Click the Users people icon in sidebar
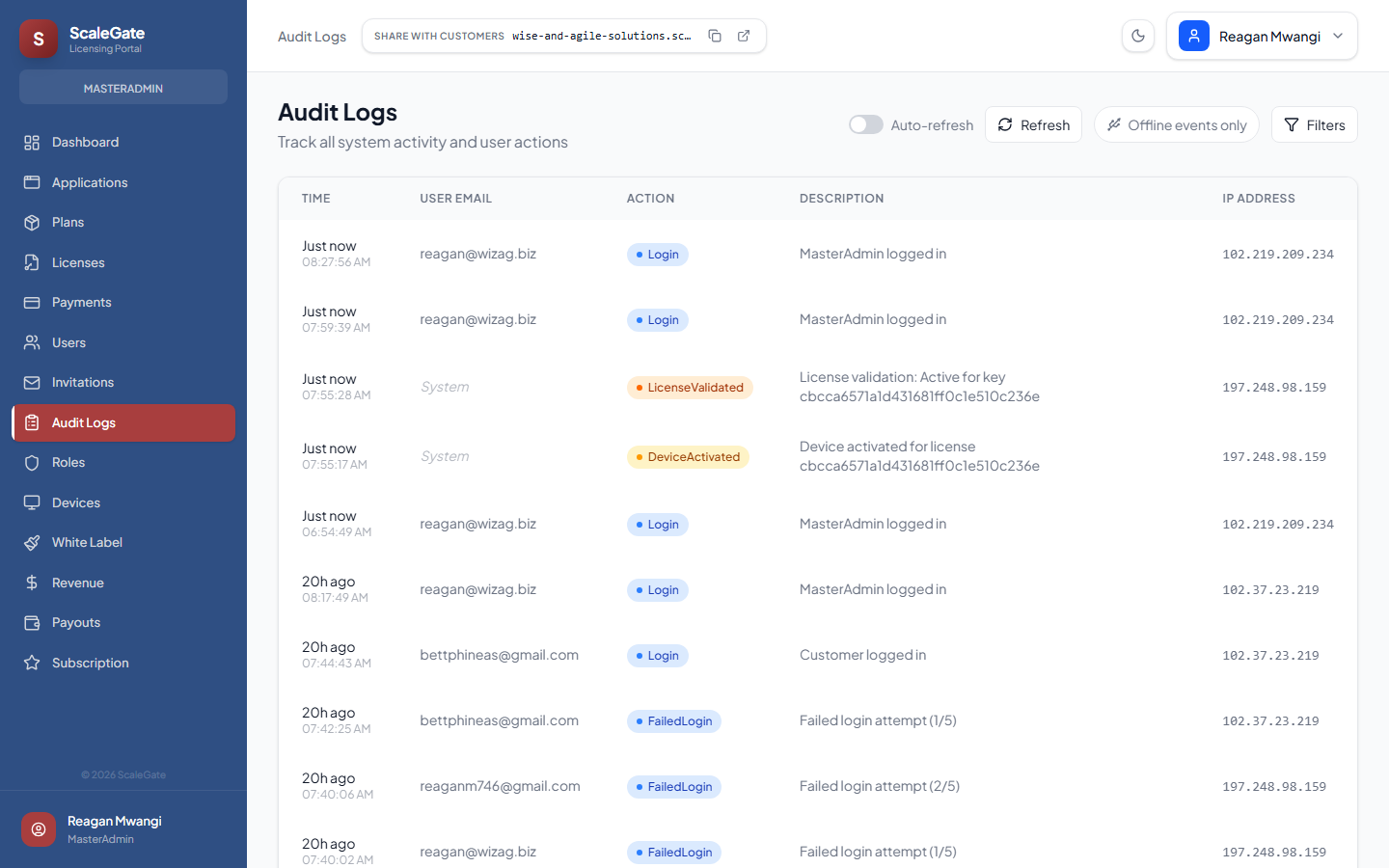This screenshot has height=868, width=1389. point(32,342)
